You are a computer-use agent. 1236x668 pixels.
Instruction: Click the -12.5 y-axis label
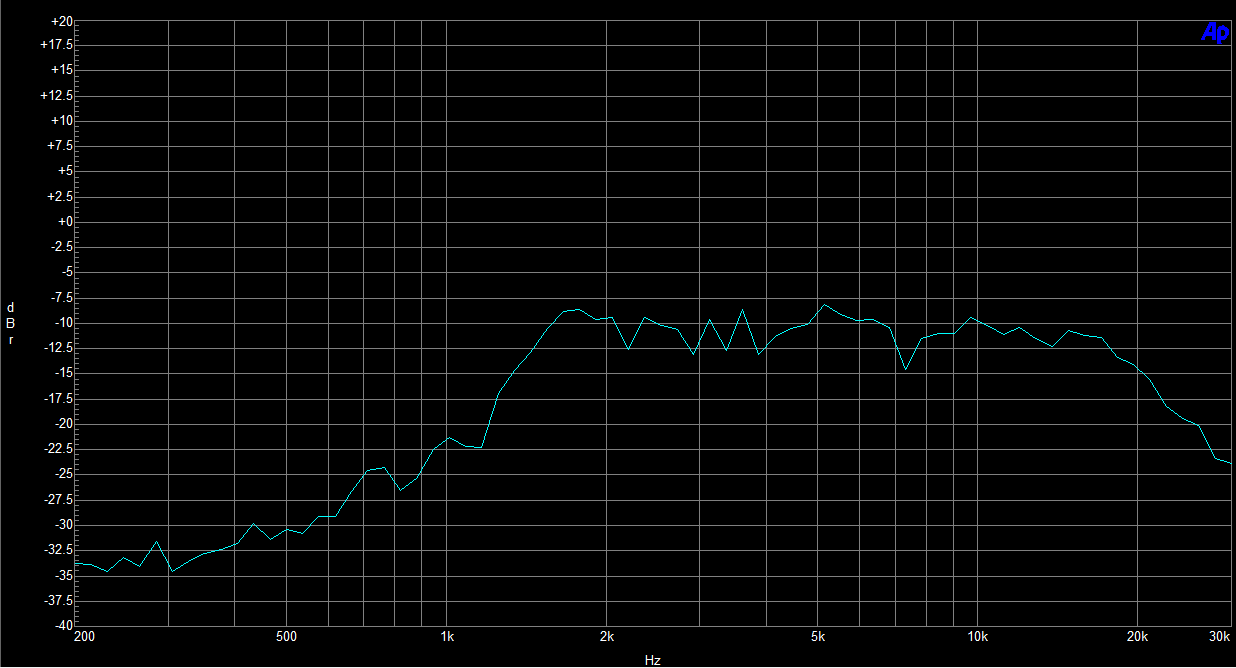point(57,347)
